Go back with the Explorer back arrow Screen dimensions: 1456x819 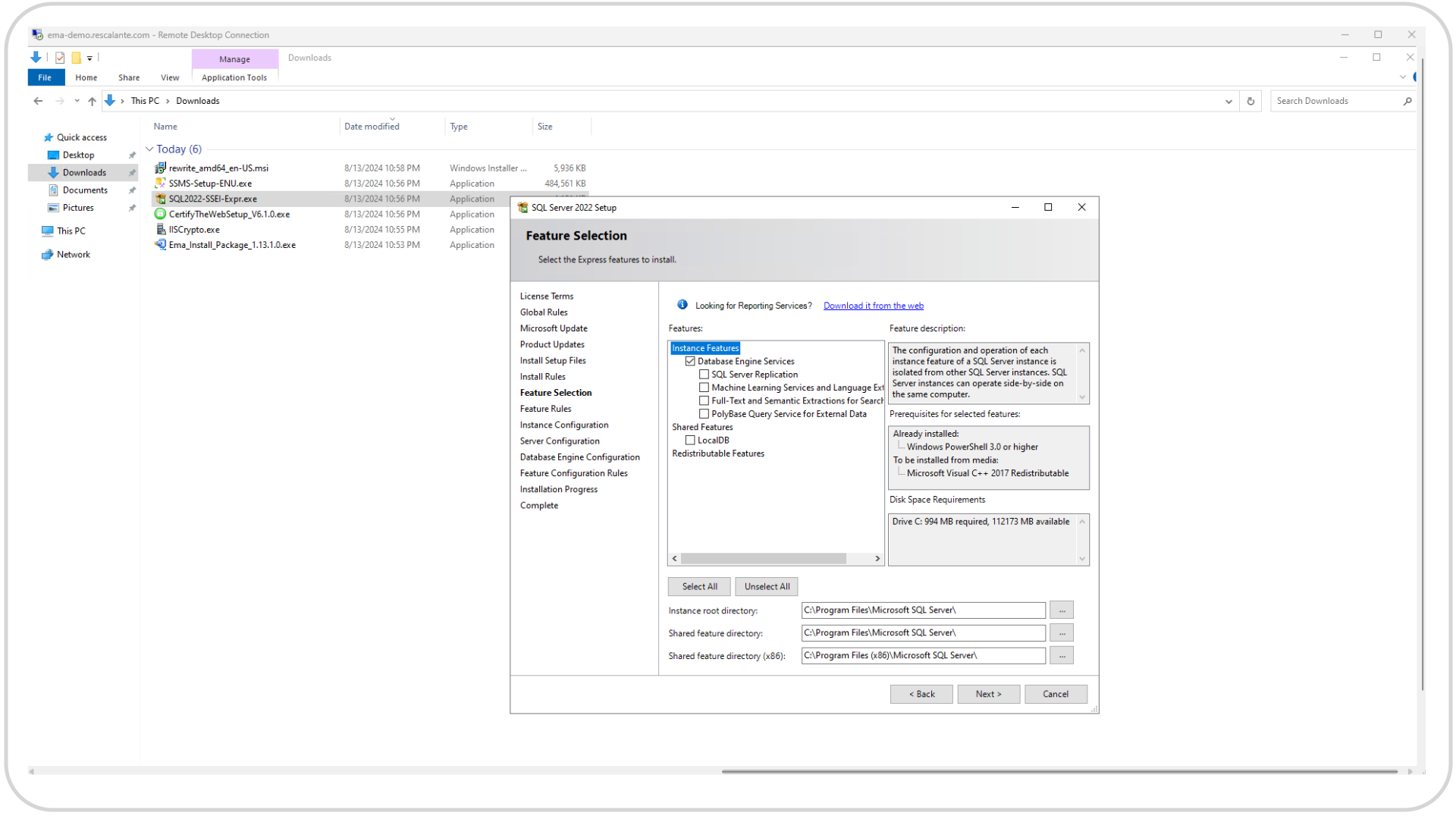[x=38, y=101]
